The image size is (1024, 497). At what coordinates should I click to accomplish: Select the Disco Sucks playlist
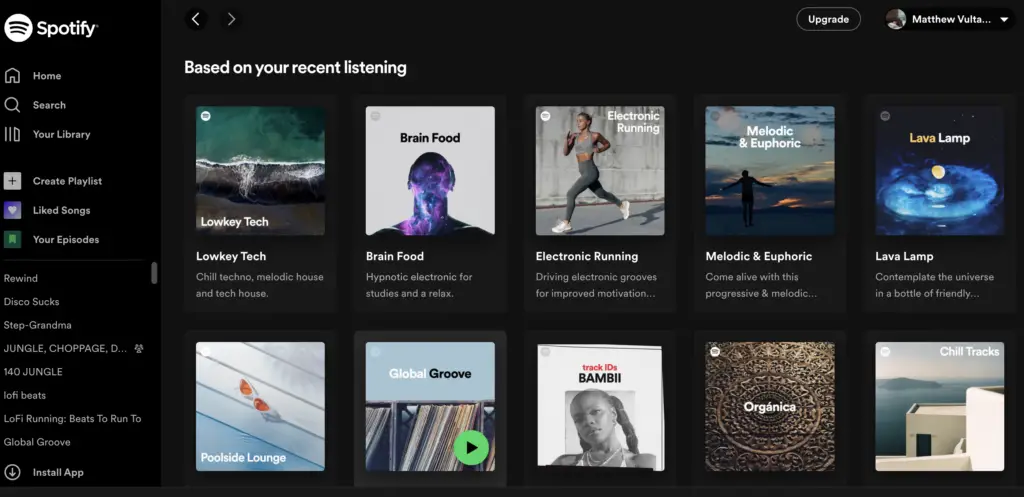31,302
